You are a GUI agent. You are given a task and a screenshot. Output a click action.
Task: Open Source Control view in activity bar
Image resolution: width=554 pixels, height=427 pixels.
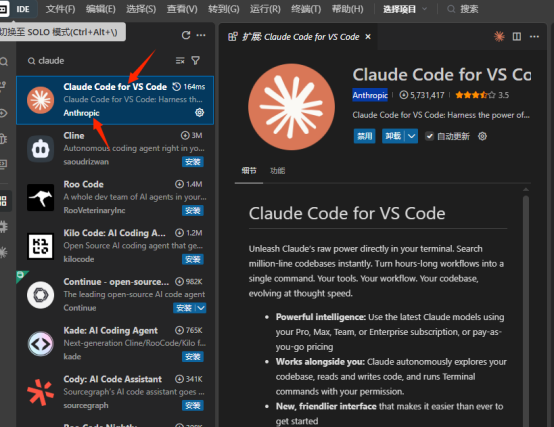4,86
